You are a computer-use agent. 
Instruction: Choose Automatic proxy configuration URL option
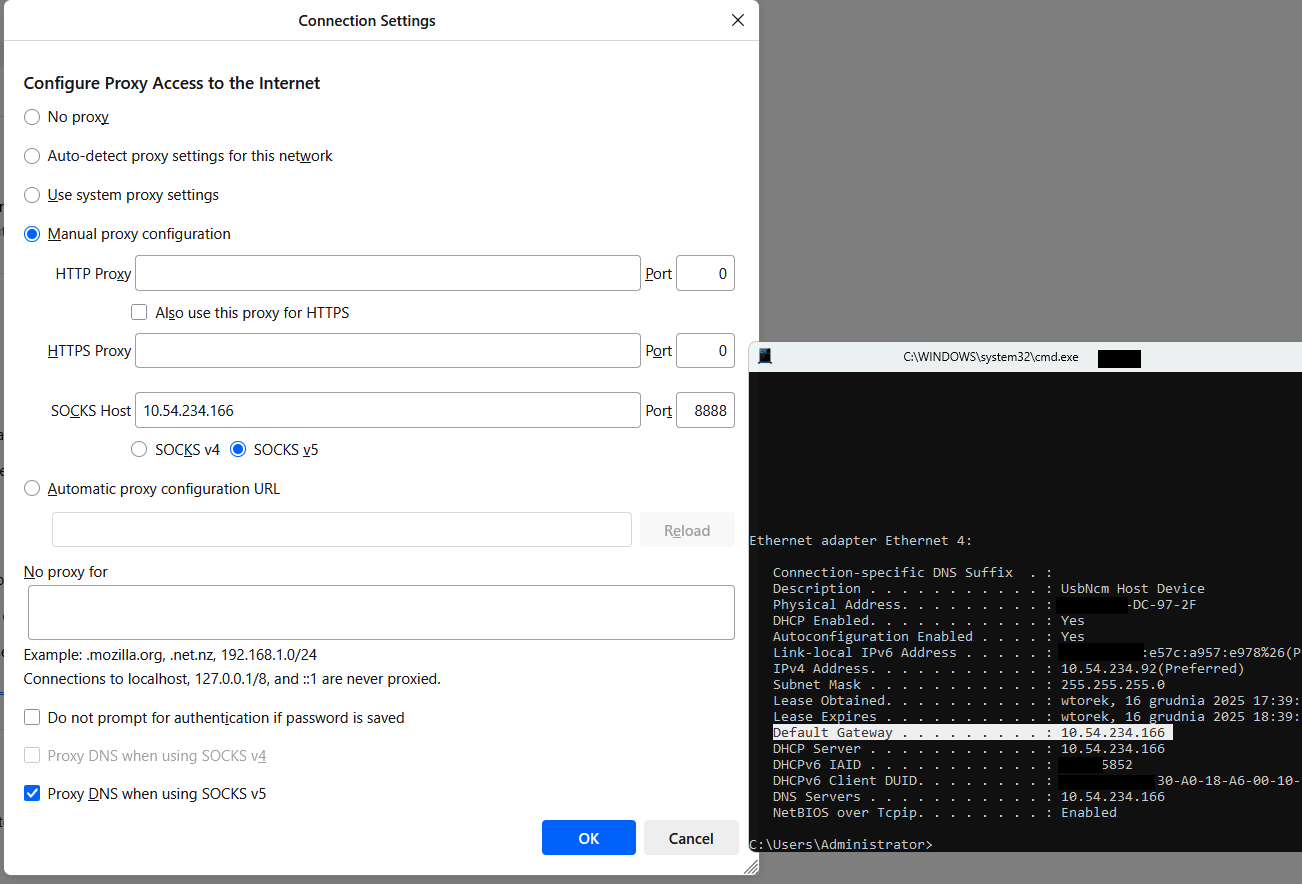pyautogui.click(x=32, y=489)
